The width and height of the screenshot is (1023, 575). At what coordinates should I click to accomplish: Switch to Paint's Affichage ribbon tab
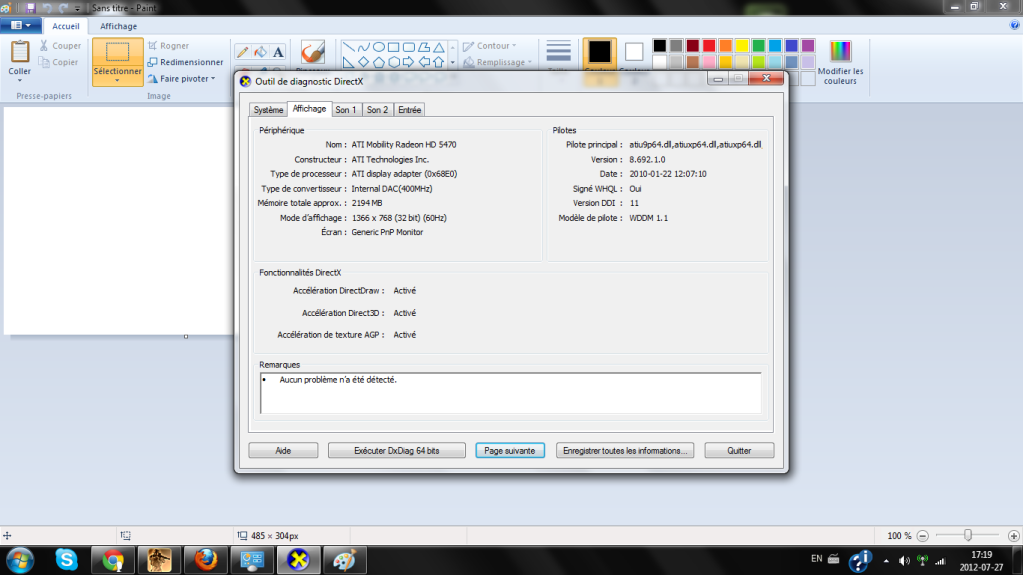[119, 27]
